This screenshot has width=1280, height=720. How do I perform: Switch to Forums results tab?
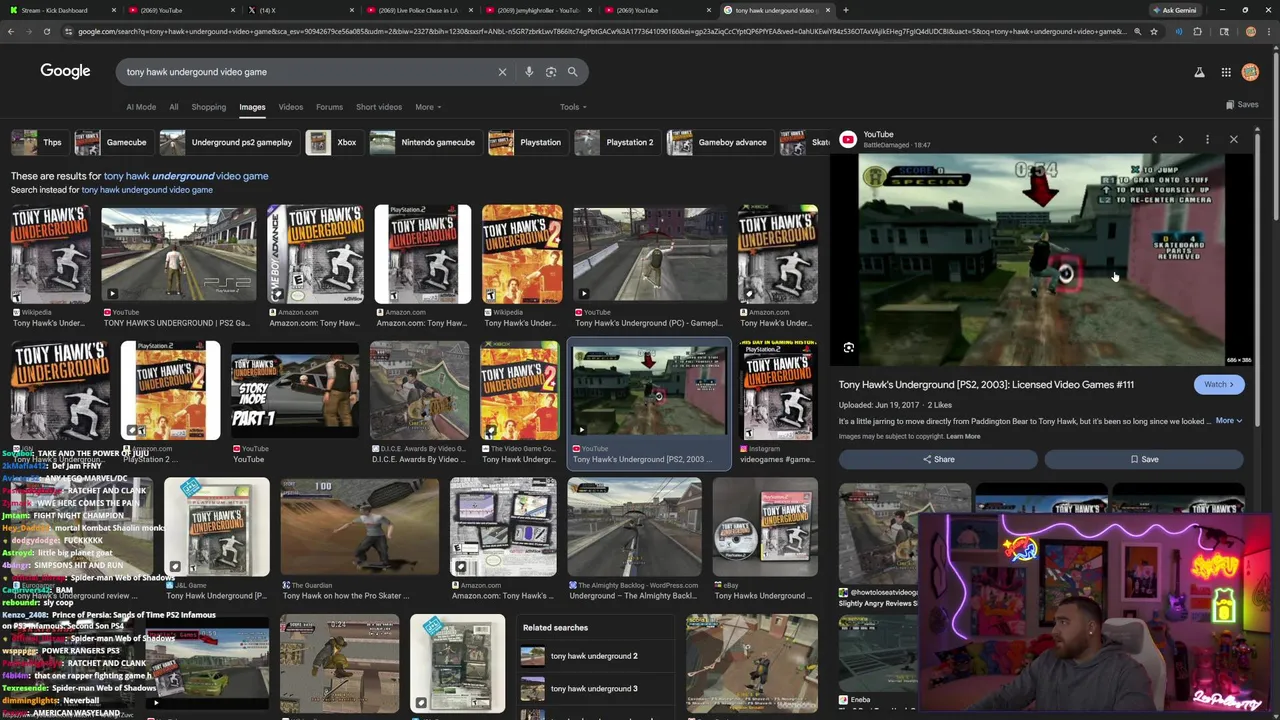pos(329,107)
